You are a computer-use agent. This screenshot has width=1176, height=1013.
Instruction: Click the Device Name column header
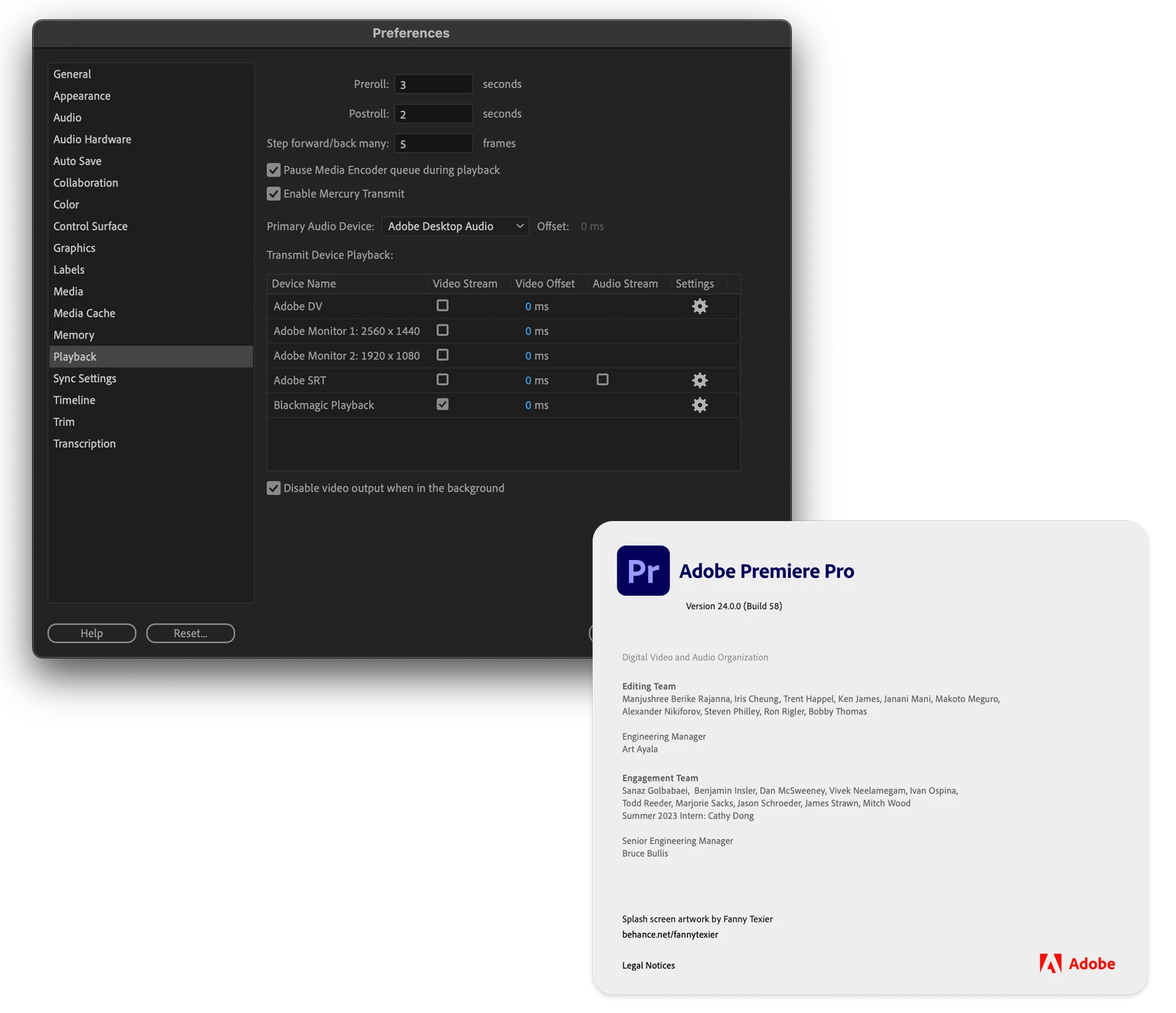coord(347,284)
